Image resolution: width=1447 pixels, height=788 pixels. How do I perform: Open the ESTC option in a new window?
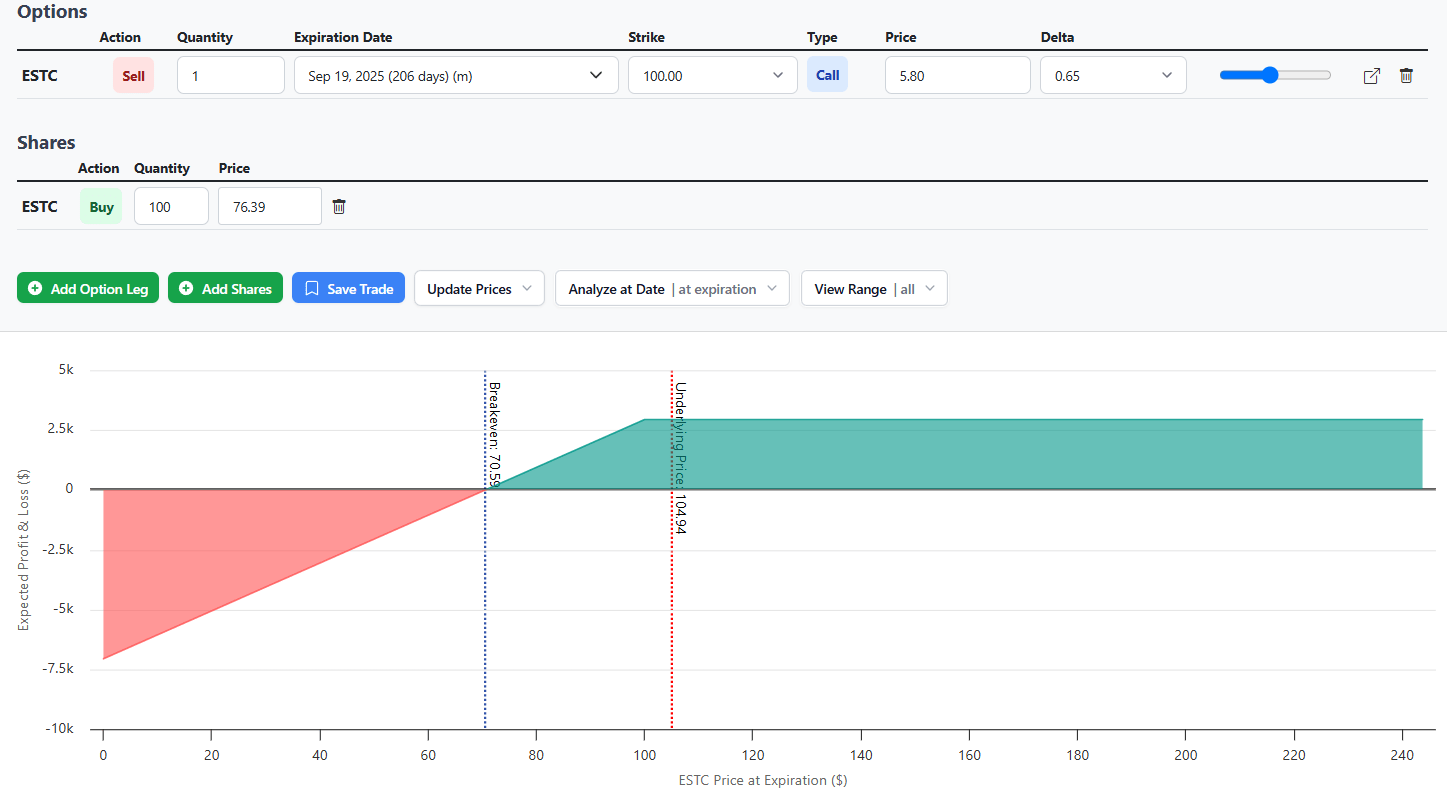point(1371,75)
